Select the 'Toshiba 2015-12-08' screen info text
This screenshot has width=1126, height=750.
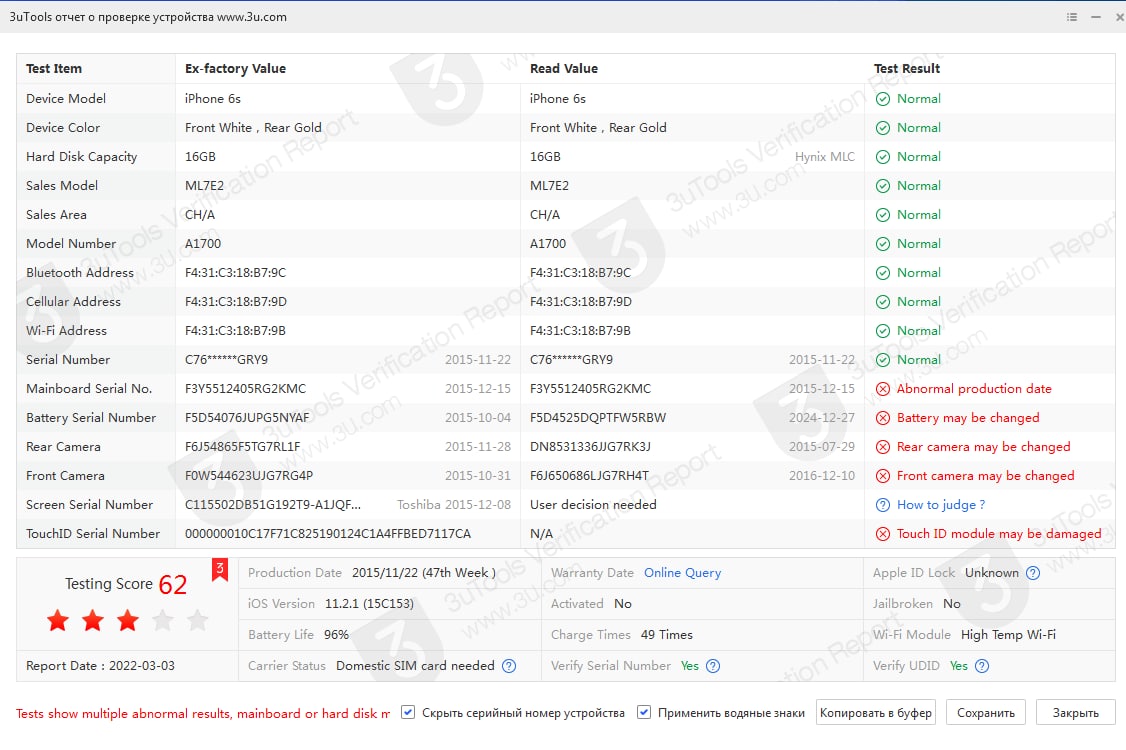click(454, 505)
